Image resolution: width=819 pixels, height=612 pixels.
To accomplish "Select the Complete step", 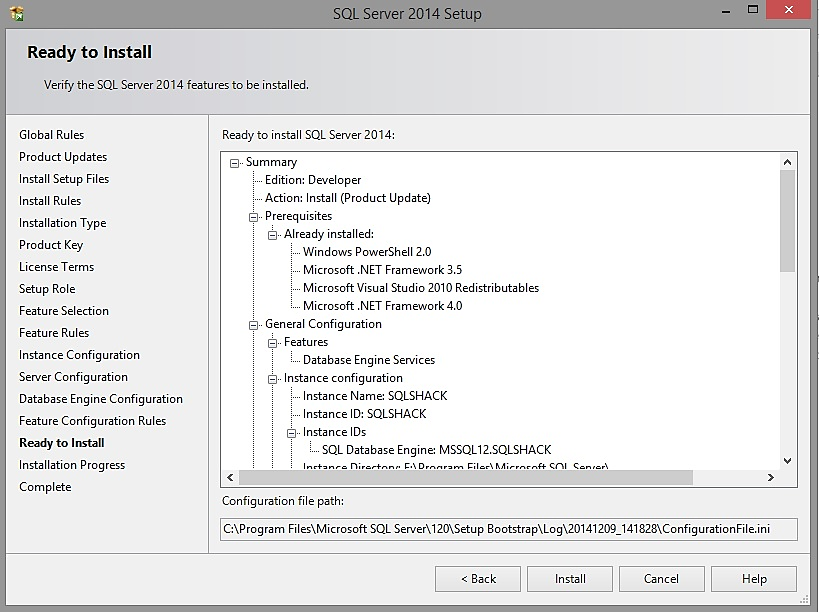I will [45, 487].
